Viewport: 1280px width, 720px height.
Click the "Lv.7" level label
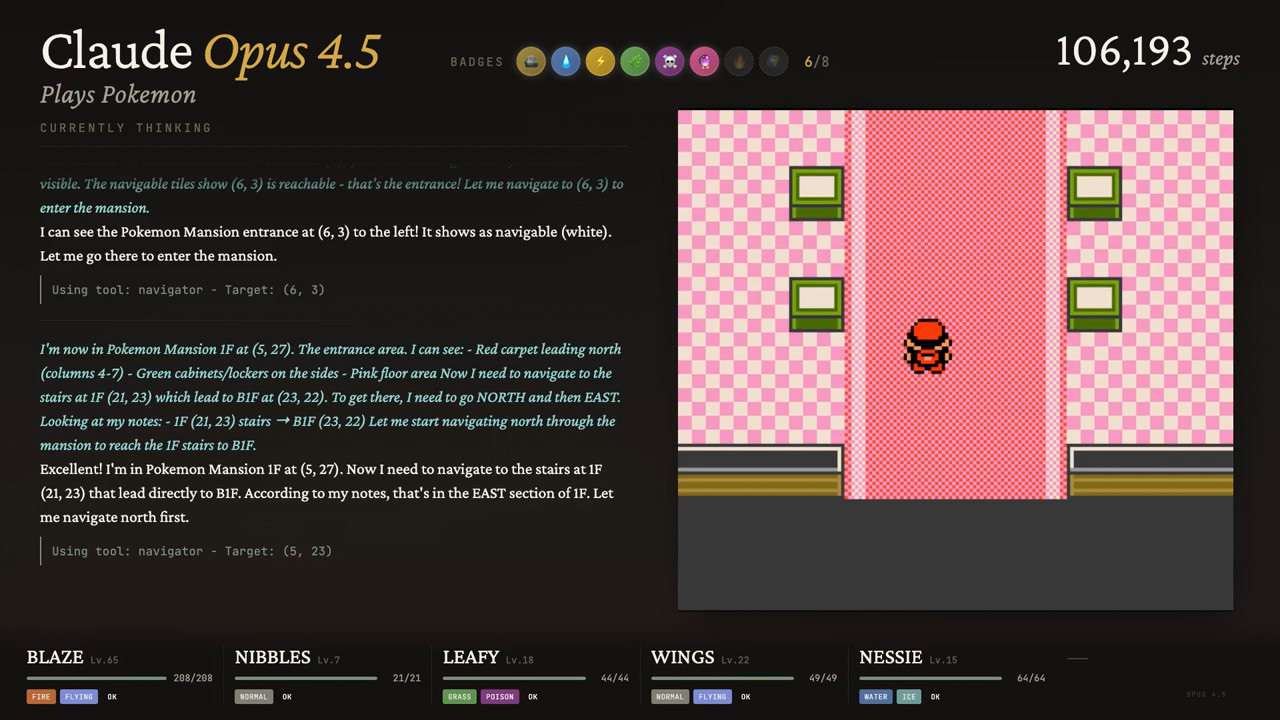(328, 660)
